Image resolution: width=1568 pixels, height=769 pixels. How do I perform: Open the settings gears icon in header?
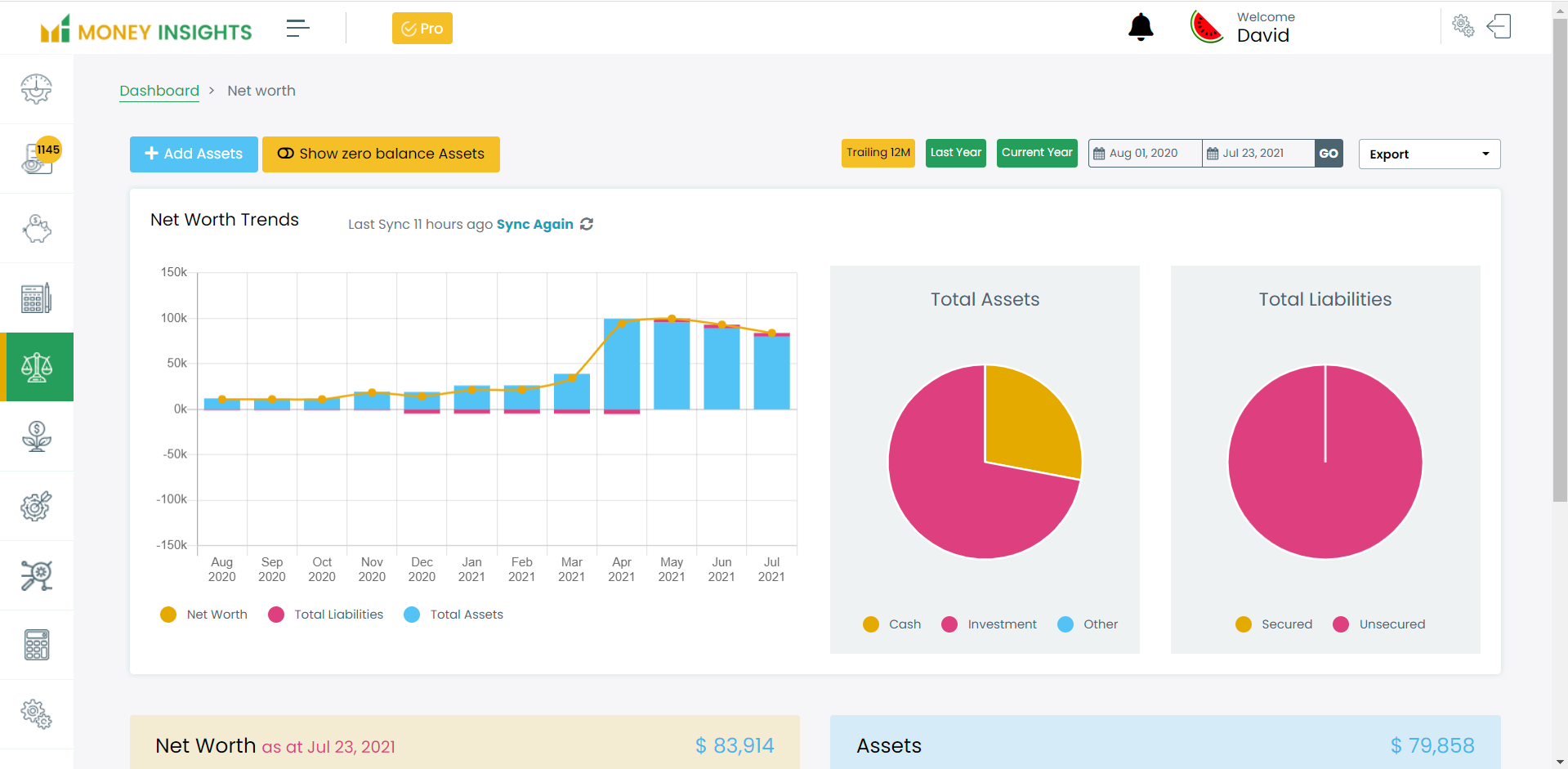tap(1463, 26)
